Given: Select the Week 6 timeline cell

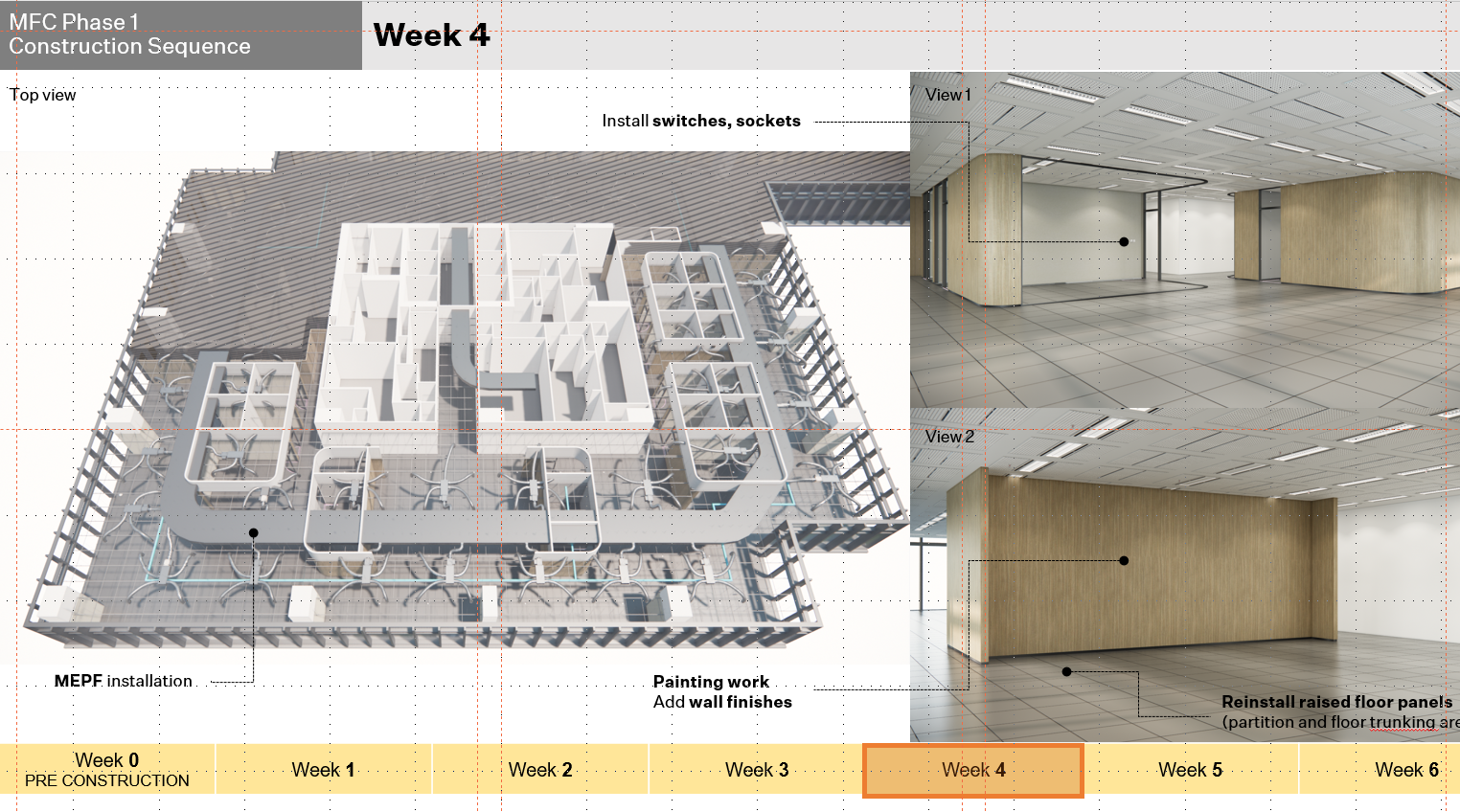Looking at the screenshot, I should [x=1405, y=770].
